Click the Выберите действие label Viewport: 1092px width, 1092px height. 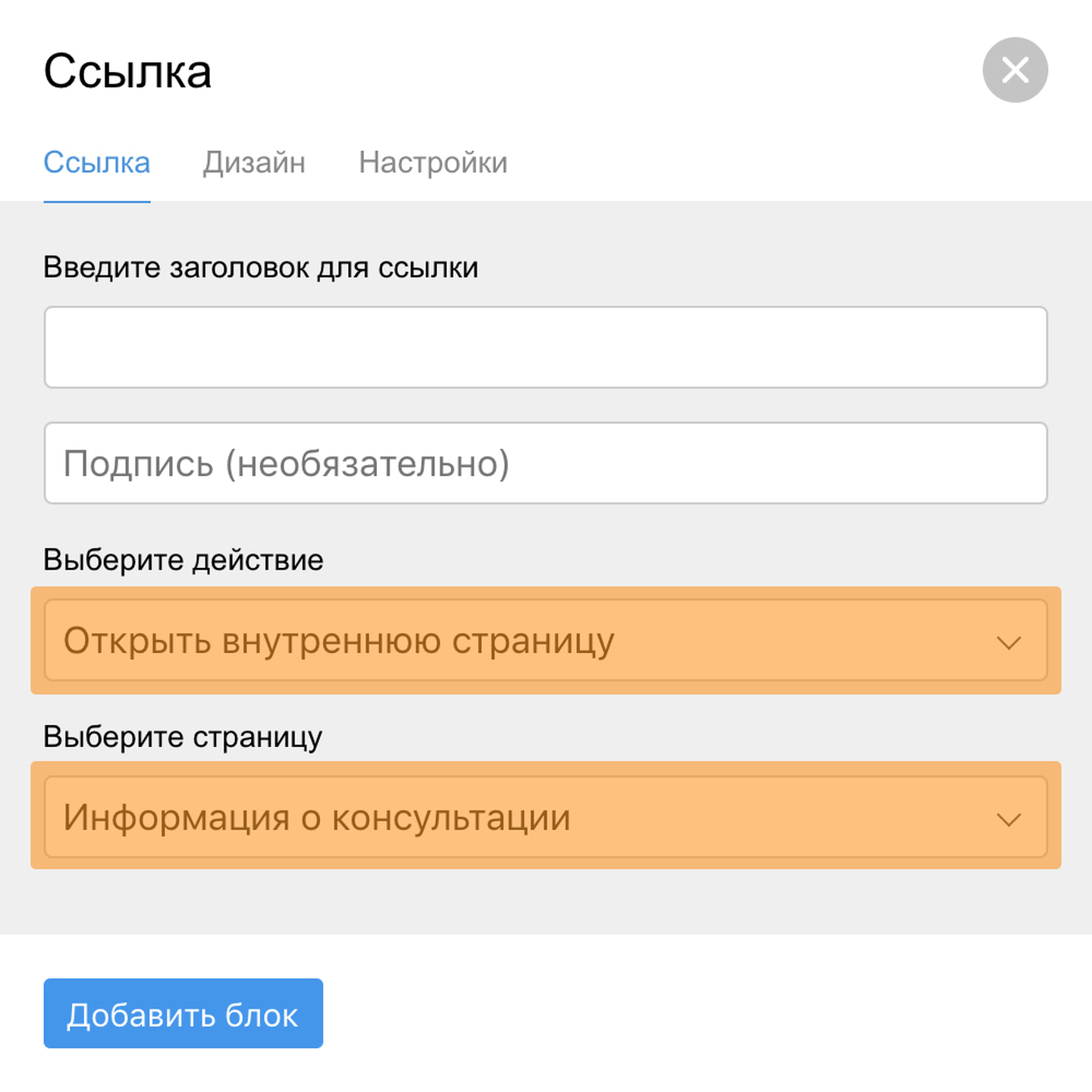click(184, 560)
